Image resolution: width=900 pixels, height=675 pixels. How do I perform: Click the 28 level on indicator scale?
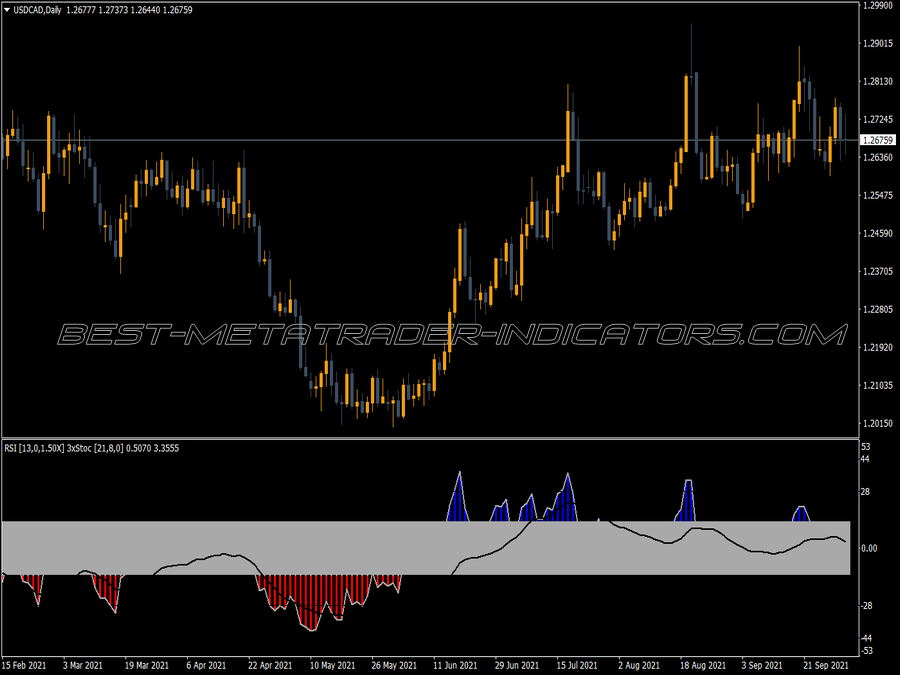tap(866, 492)
